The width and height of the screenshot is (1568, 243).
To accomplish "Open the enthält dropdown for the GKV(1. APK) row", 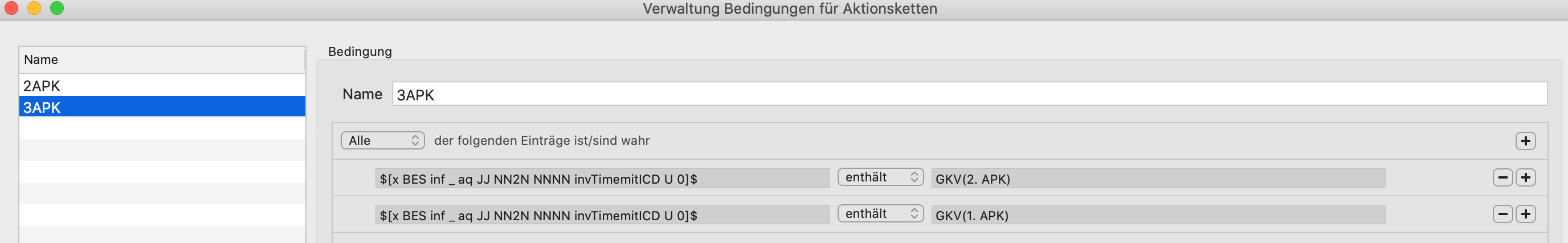I will 880,213.
